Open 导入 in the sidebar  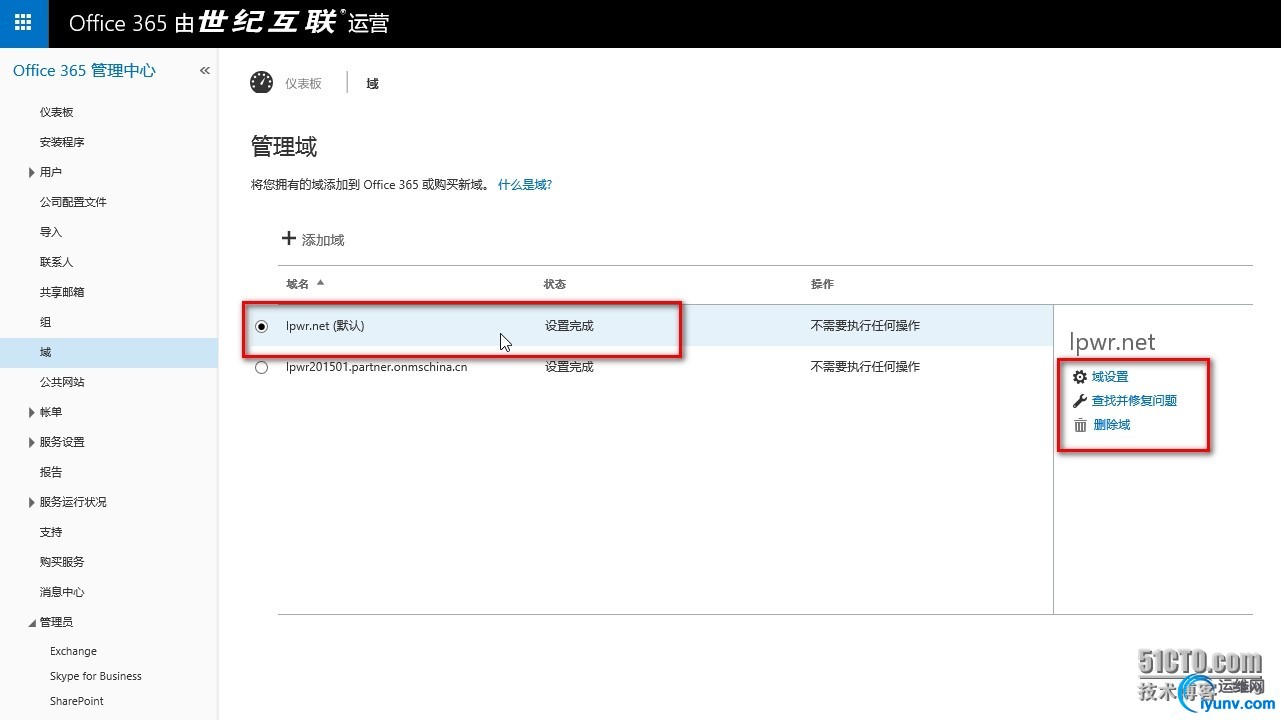tap(51, 232)
